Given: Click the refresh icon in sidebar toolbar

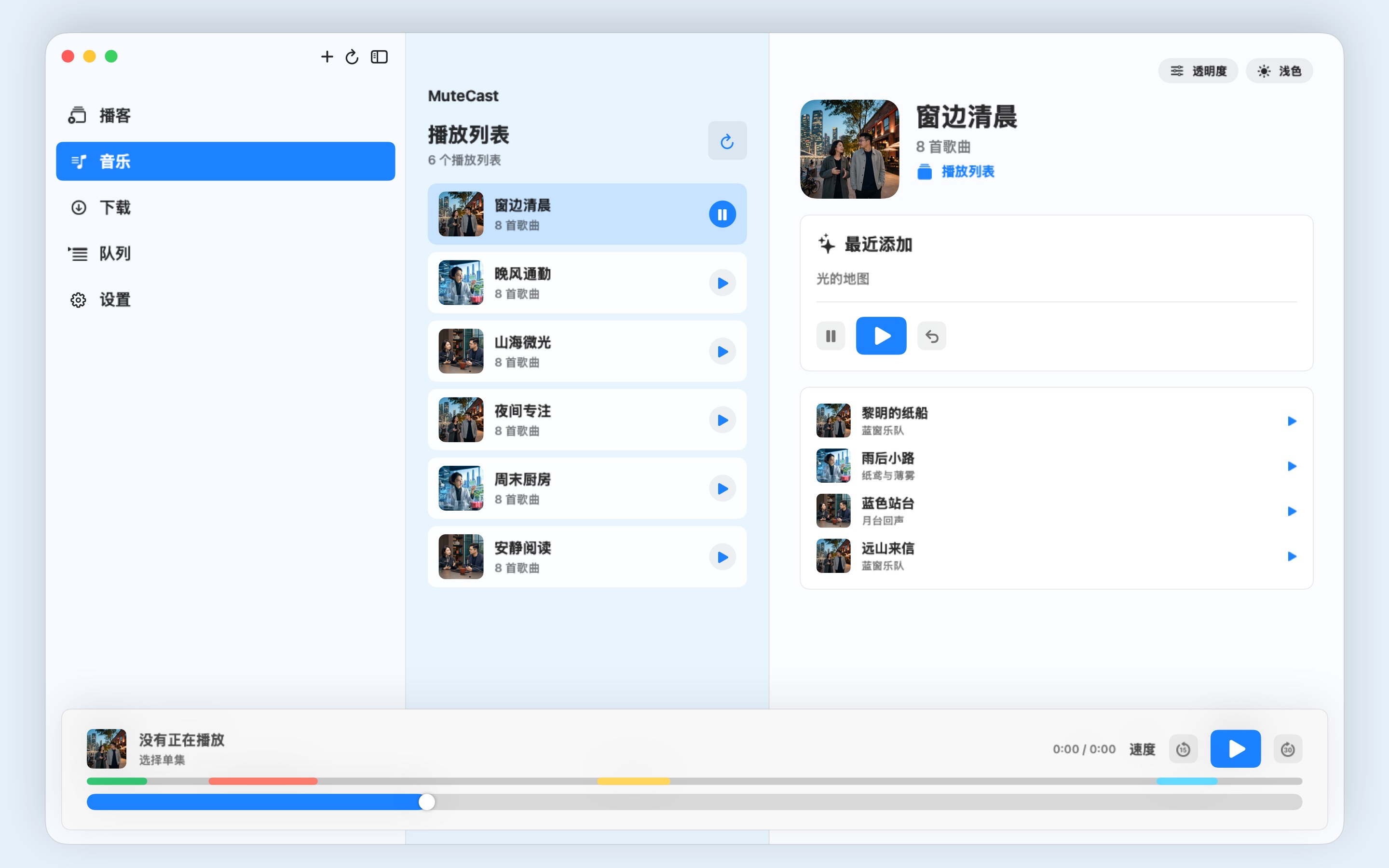Looking at the screenshot, I should click(352, 56).
